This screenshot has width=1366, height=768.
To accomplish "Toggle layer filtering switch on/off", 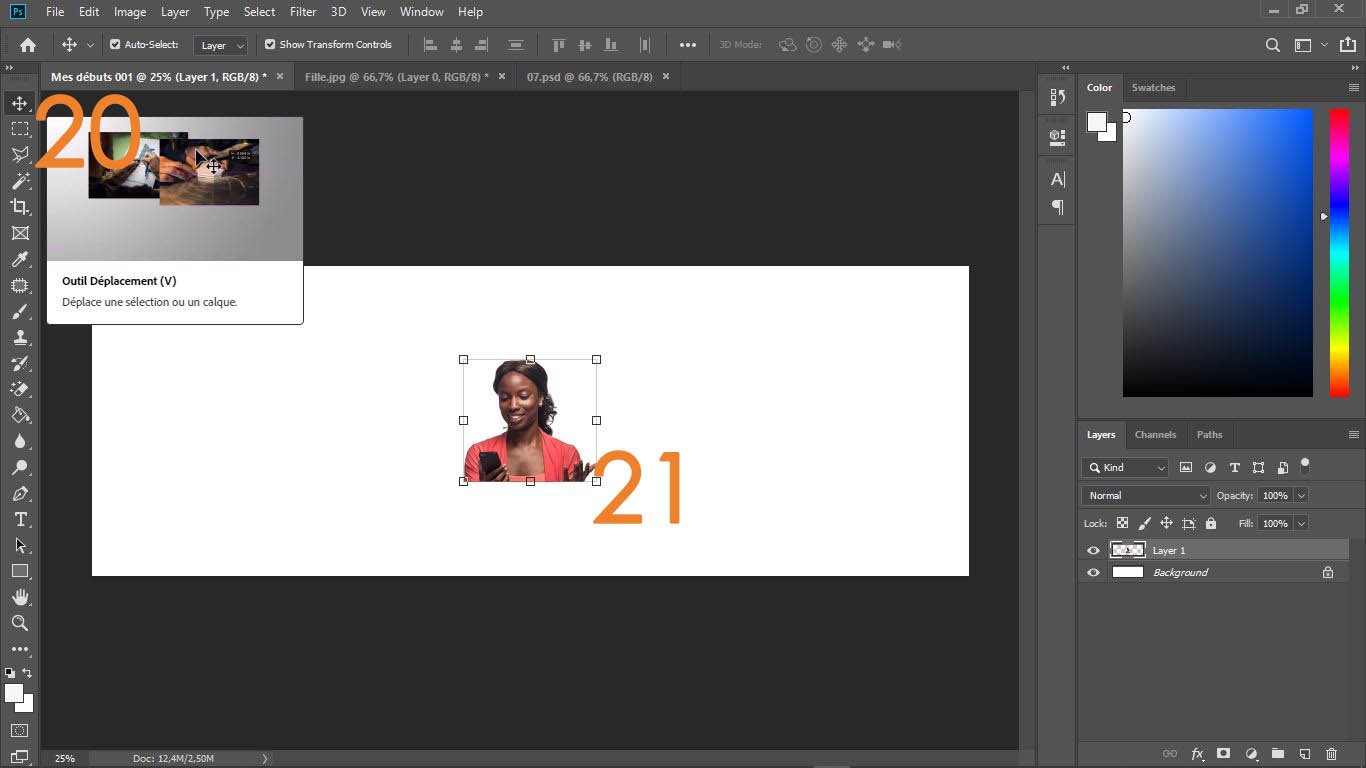I will click(1304, 466).
